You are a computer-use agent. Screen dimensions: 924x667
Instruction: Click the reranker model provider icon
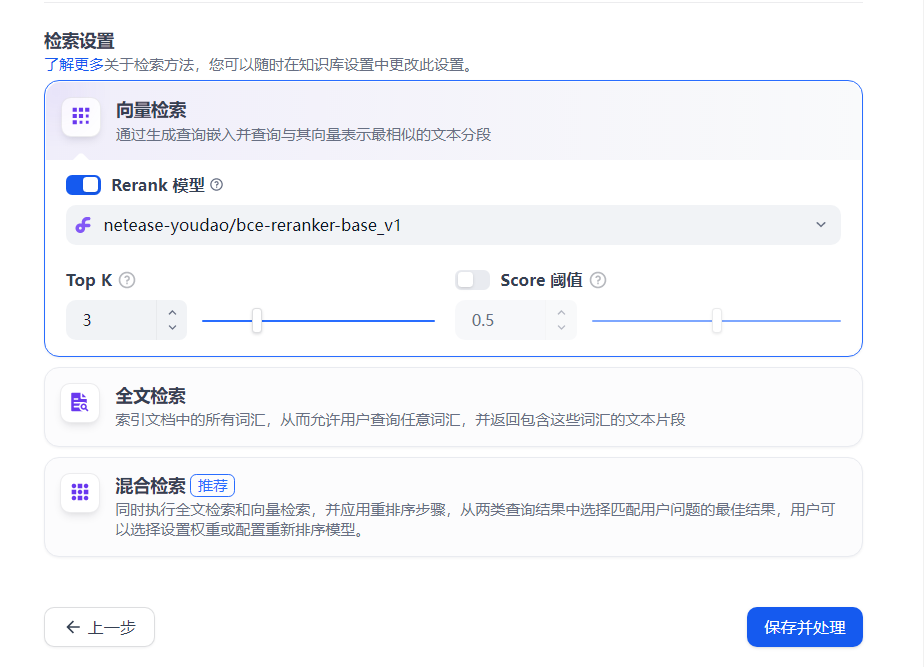[x=84, y=225]
